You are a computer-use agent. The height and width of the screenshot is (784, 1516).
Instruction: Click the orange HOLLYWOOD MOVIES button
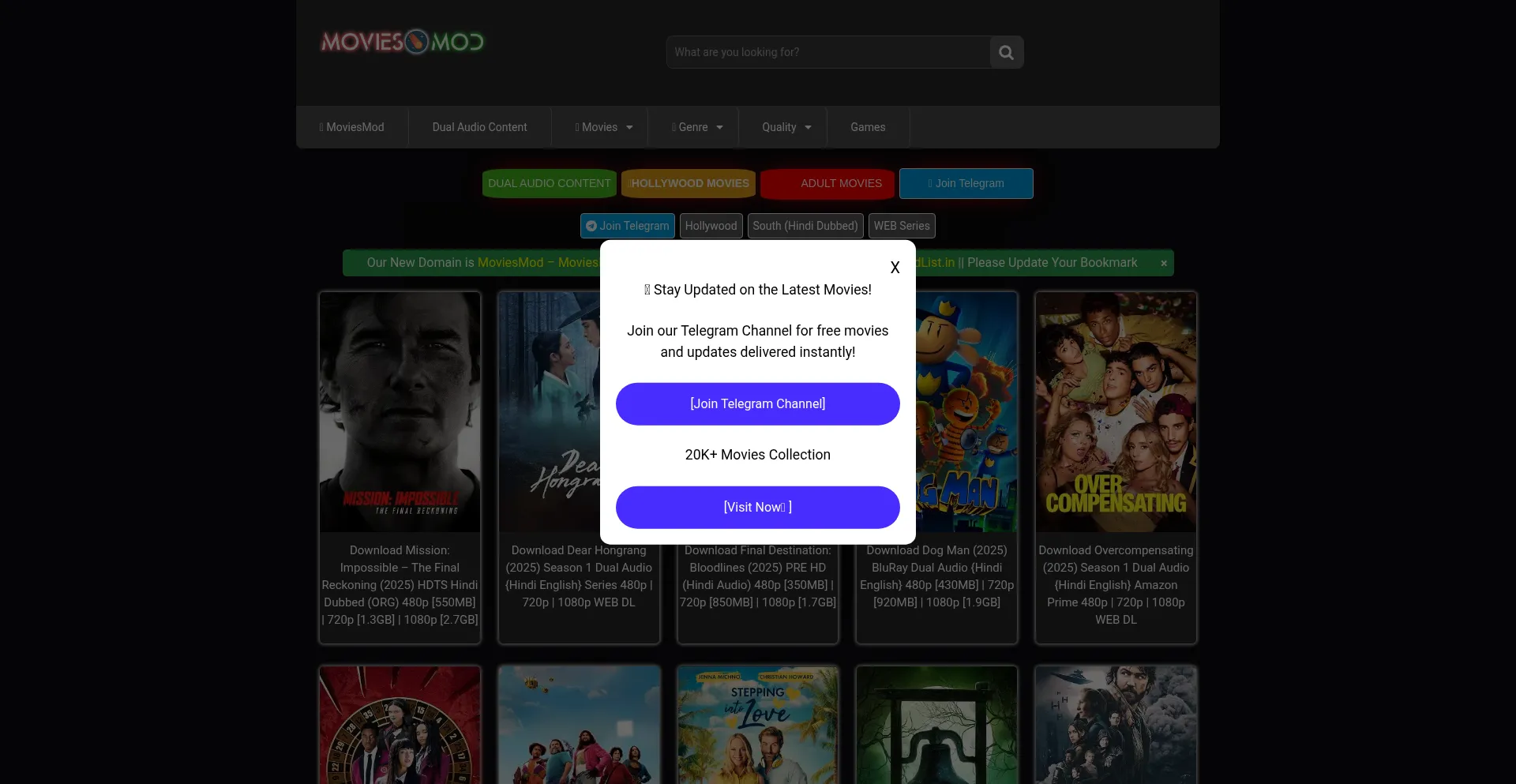689,183
